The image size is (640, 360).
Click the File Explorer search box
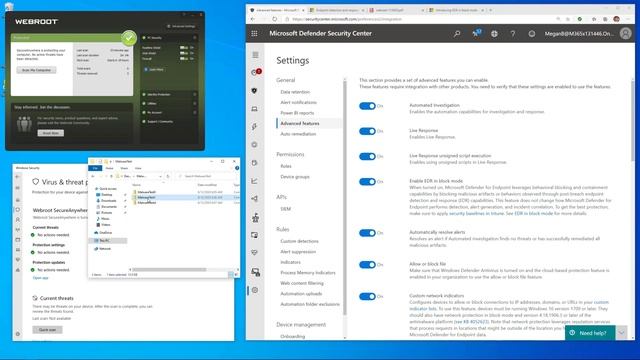pyautogui.click(x=207, y=176)
